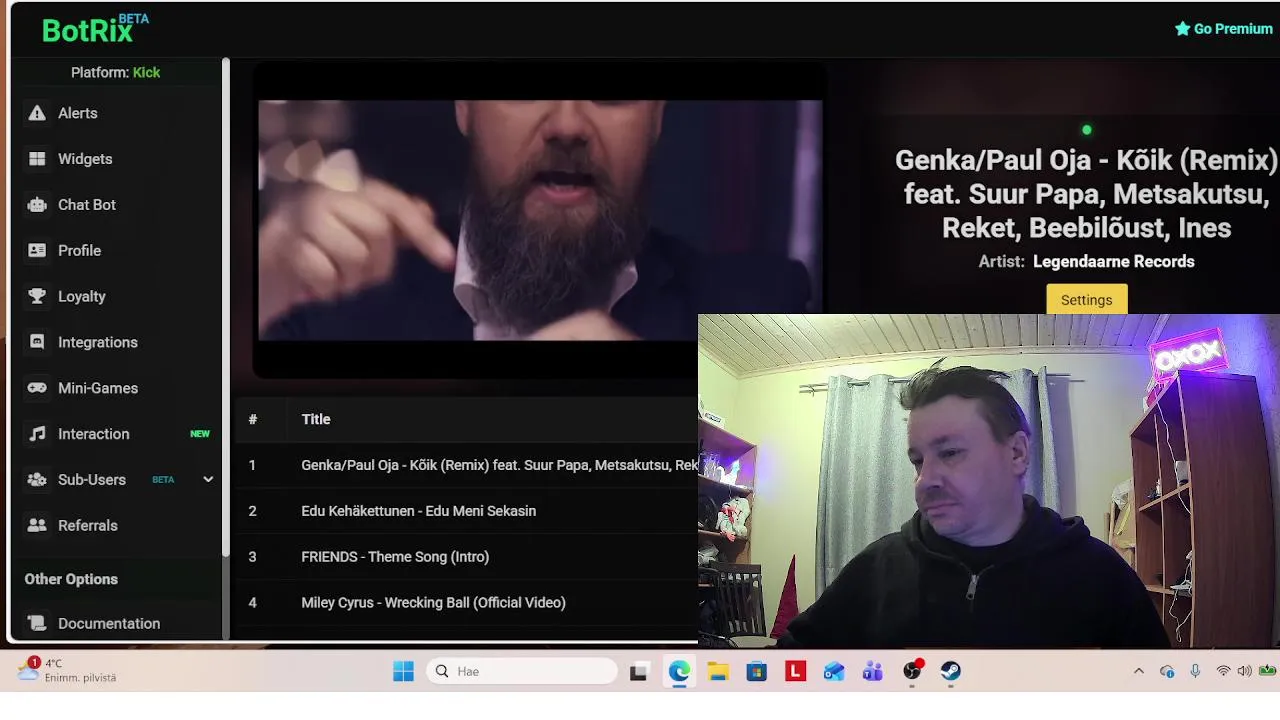The image size is (1280, 720).
Task: Click the Loyalty trophy icon
Action: (x=37, y=296)
